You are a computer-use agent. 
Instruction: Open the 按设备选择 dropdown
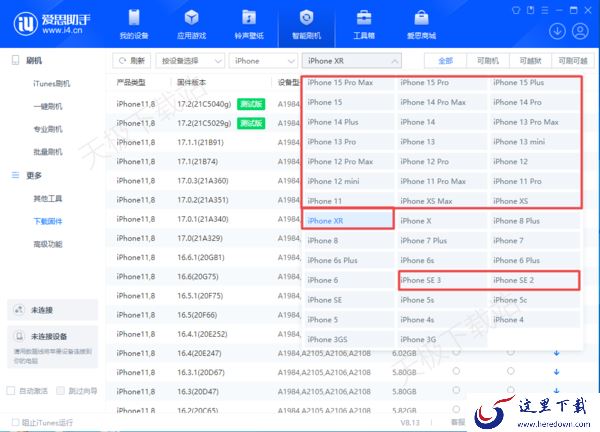click(190, 61)
